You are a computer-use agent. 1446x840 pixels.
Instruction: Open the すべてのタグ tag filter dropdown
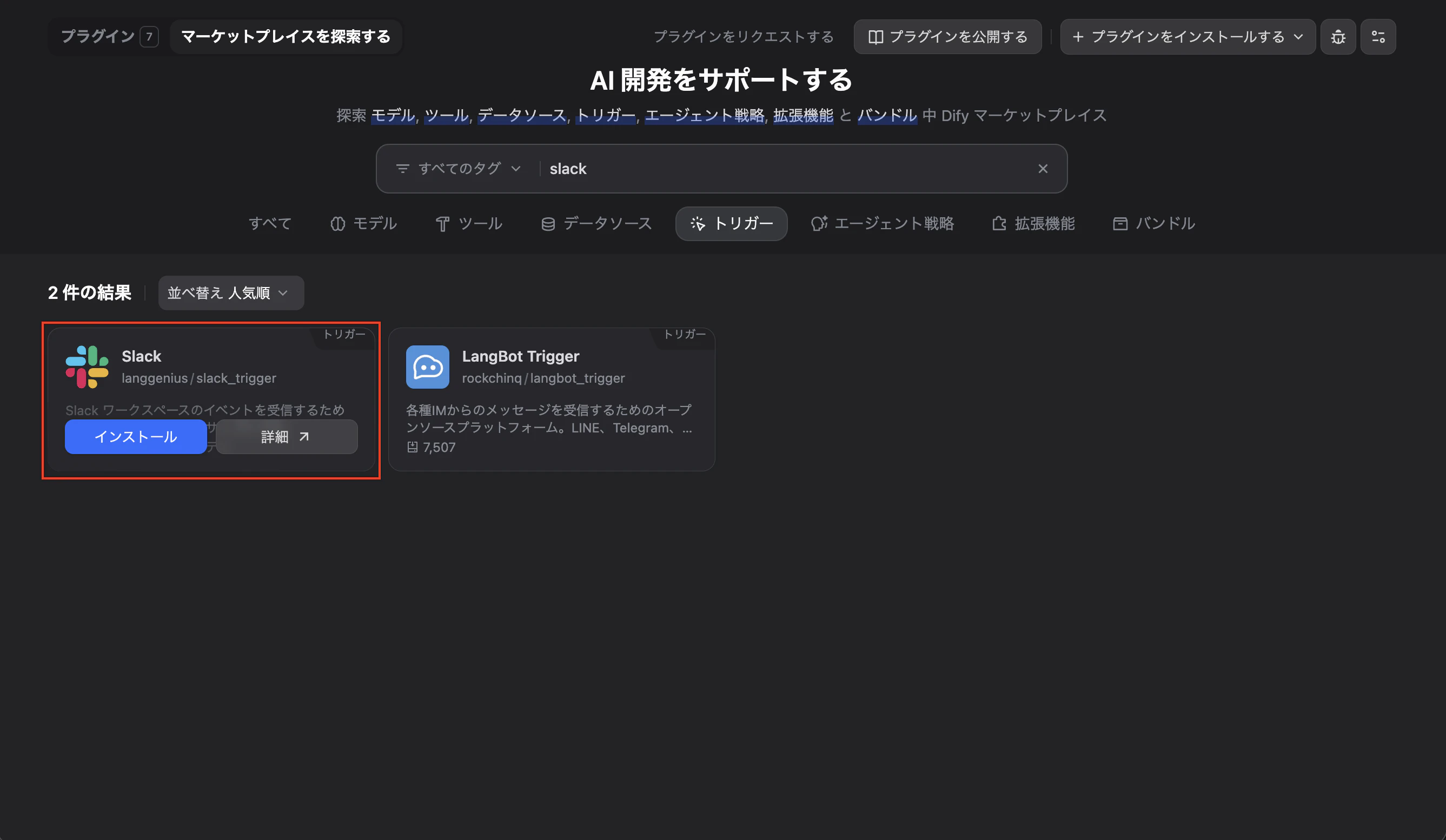pos(459,169)
